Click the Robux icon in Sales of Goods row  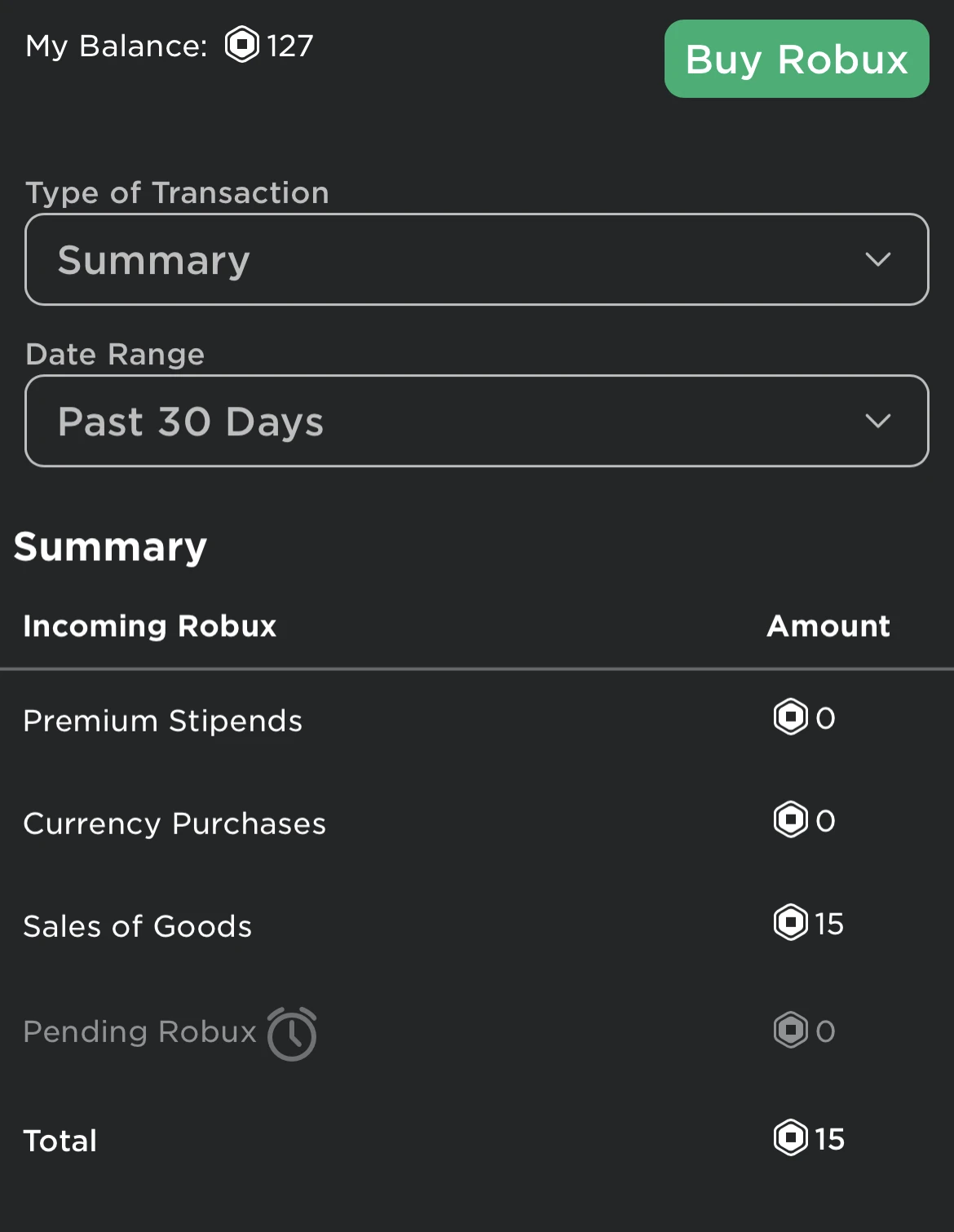[x=790, y=923]
